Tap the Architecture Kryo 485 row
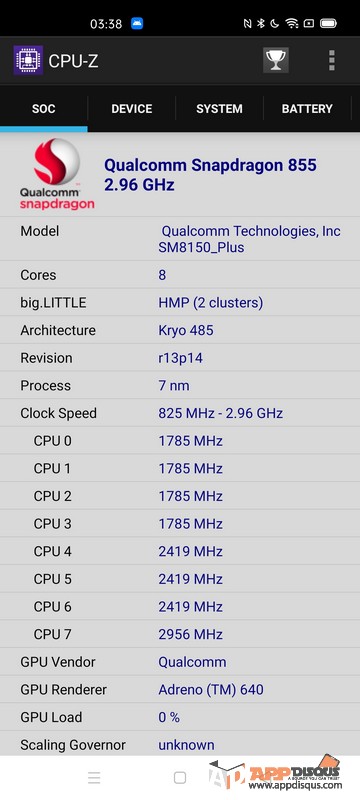This screenshot has width=360, height=800. click(180, 330)
